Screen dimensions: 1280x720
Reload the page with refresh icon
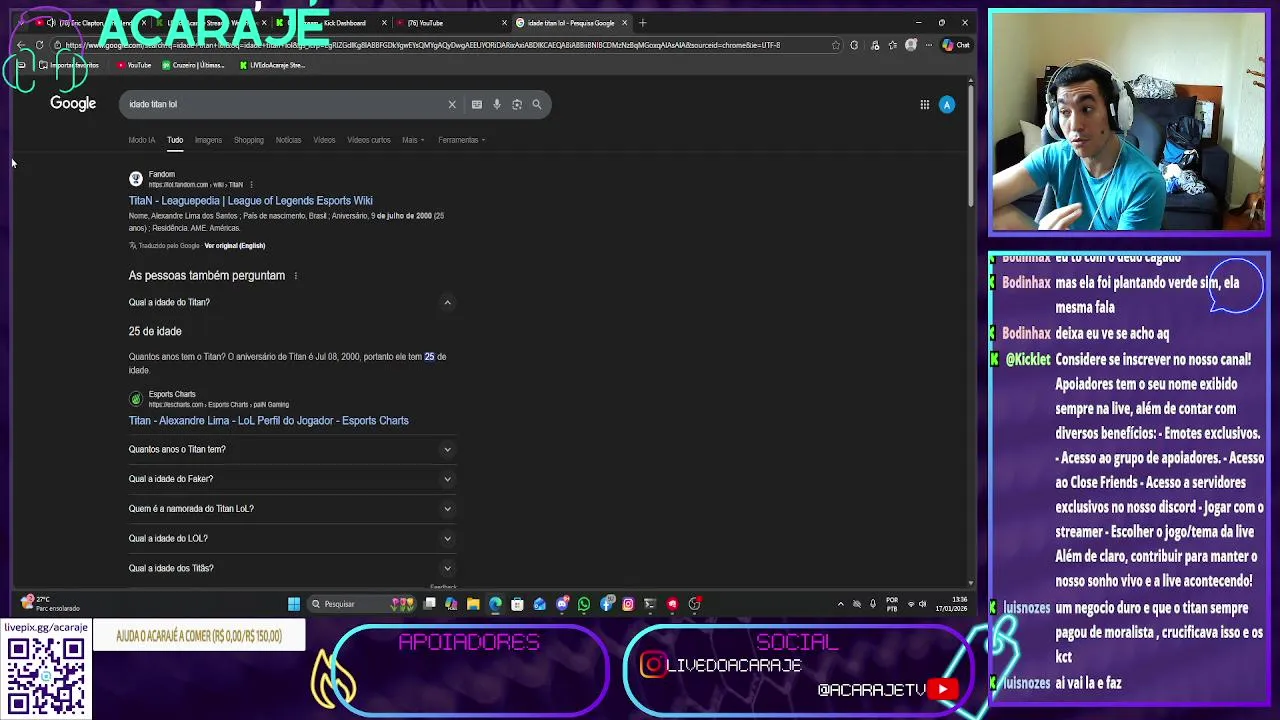pos(39,45)
